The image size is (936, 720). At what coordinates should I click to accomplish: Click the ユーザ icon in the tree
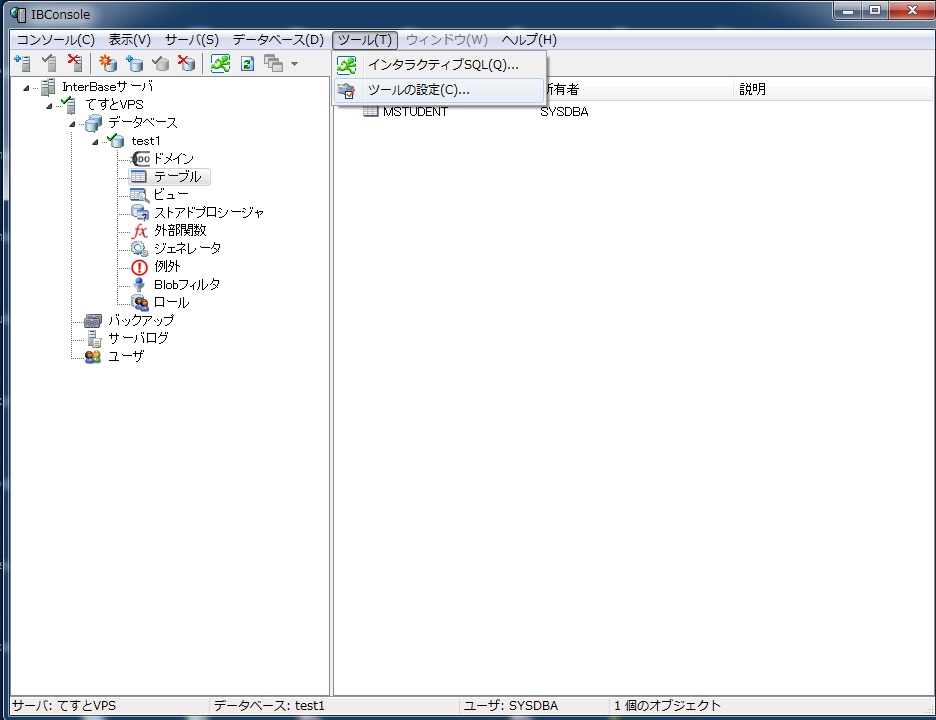(x=93, y=356)
